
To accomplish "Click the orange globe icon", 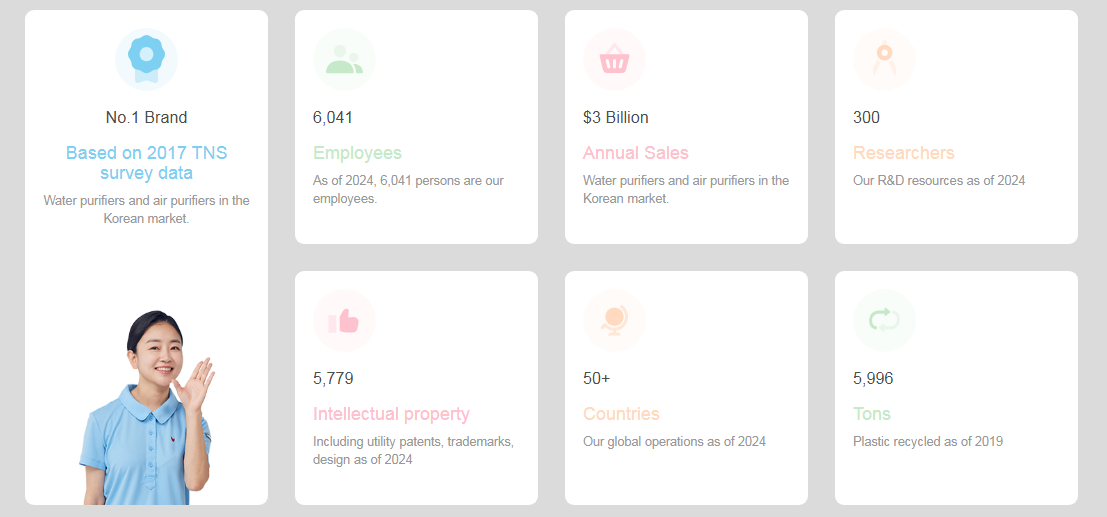I will point(614,320).
